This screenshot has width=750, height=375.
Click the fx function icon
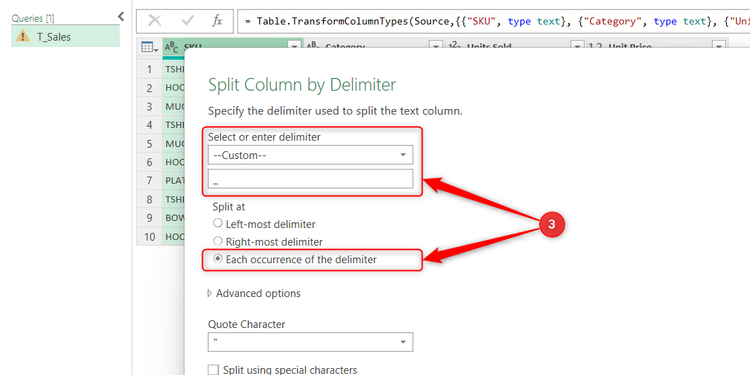(217, 21)
